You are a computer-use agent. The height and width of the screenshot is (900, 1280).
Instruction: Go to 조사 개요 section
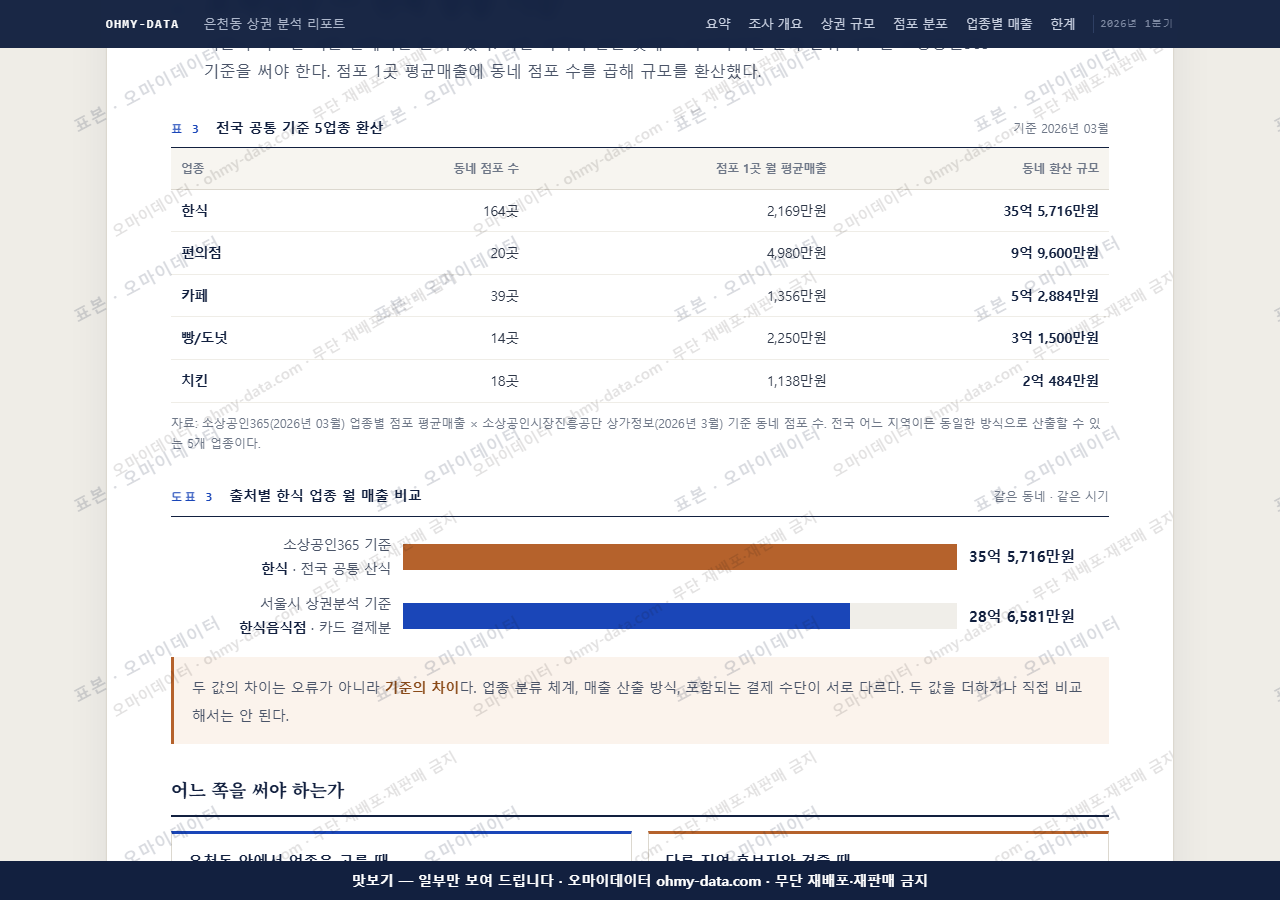tap(776, 24)
